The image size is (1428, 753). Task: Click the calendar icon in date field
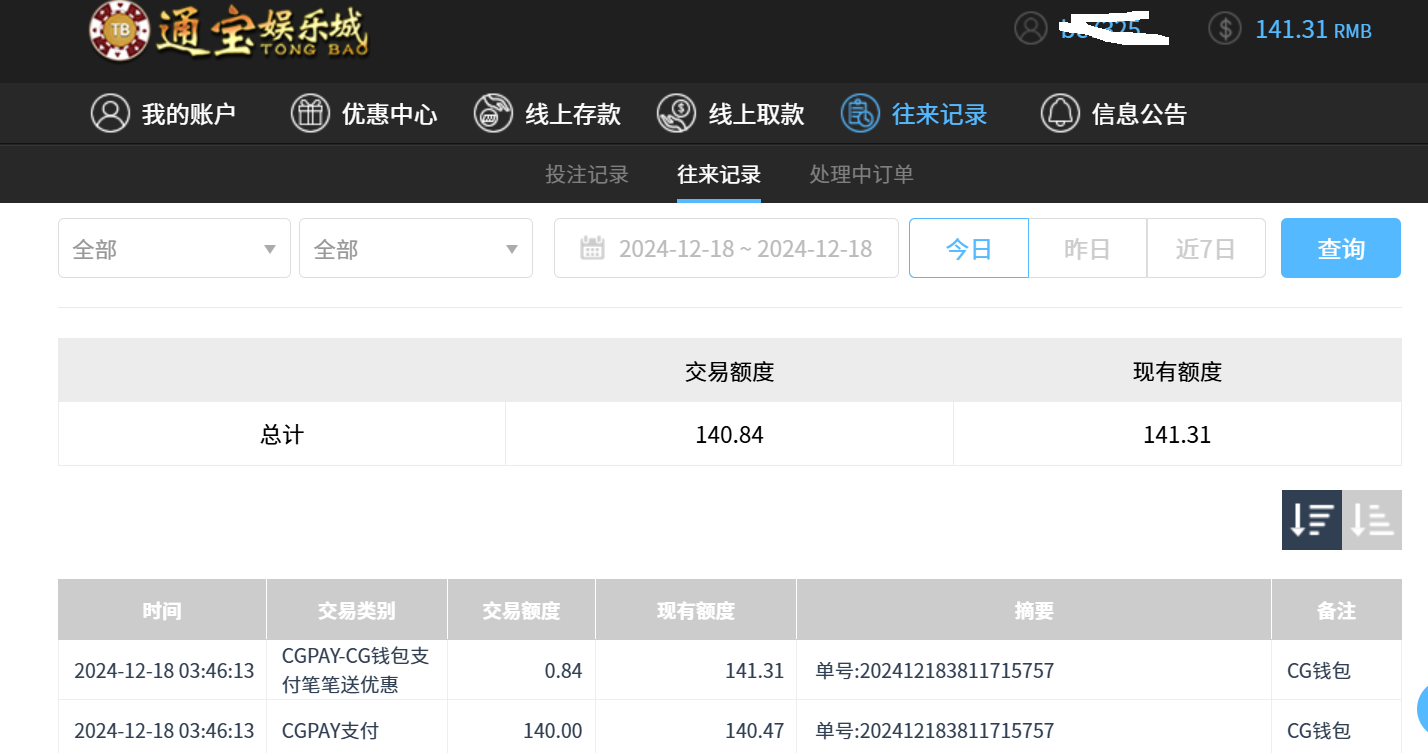(x=592, y=248)
